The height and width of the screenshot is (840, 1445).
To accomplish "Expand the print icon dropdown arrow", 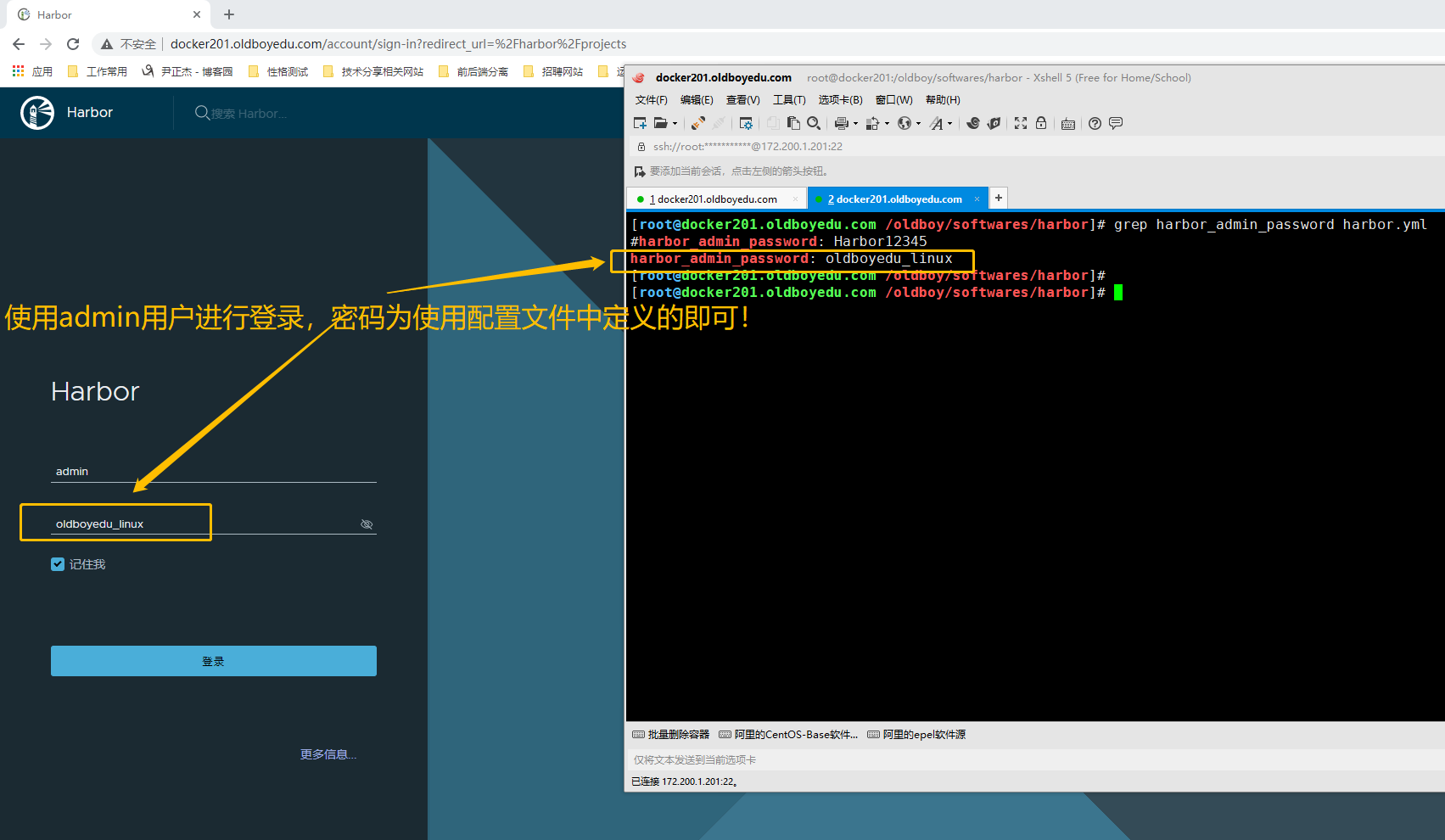I will pyautogui.click(x=855, y=124).
